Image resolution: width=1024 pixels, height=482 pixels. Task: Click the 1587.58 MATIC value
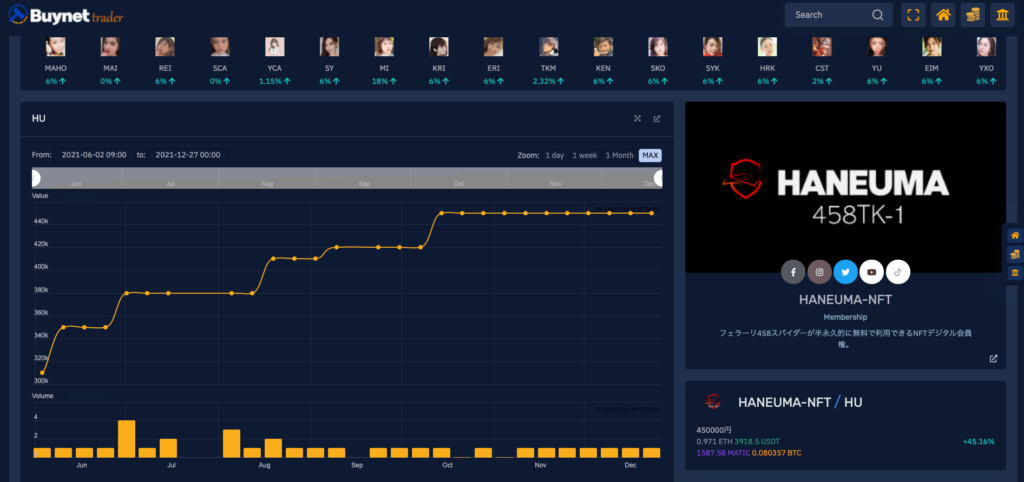tap(723, 453)
